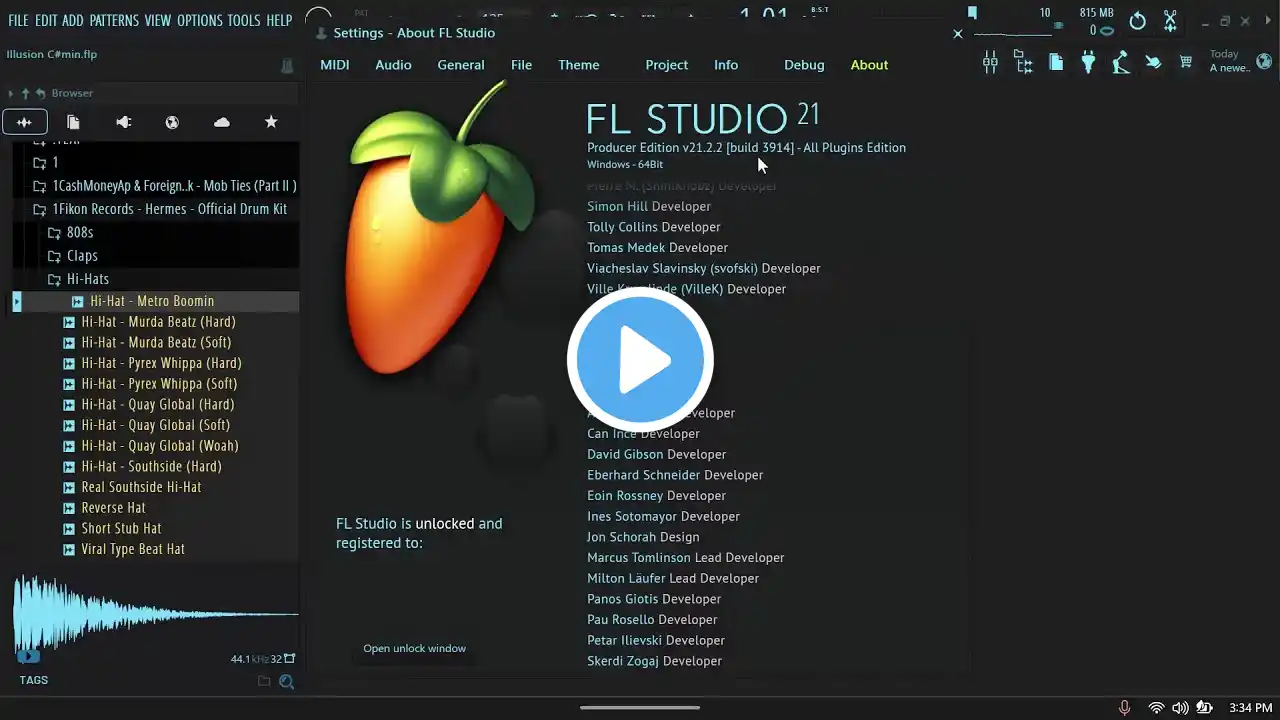Click the tempo tapper kick pedal icon

click(1121, 62)
